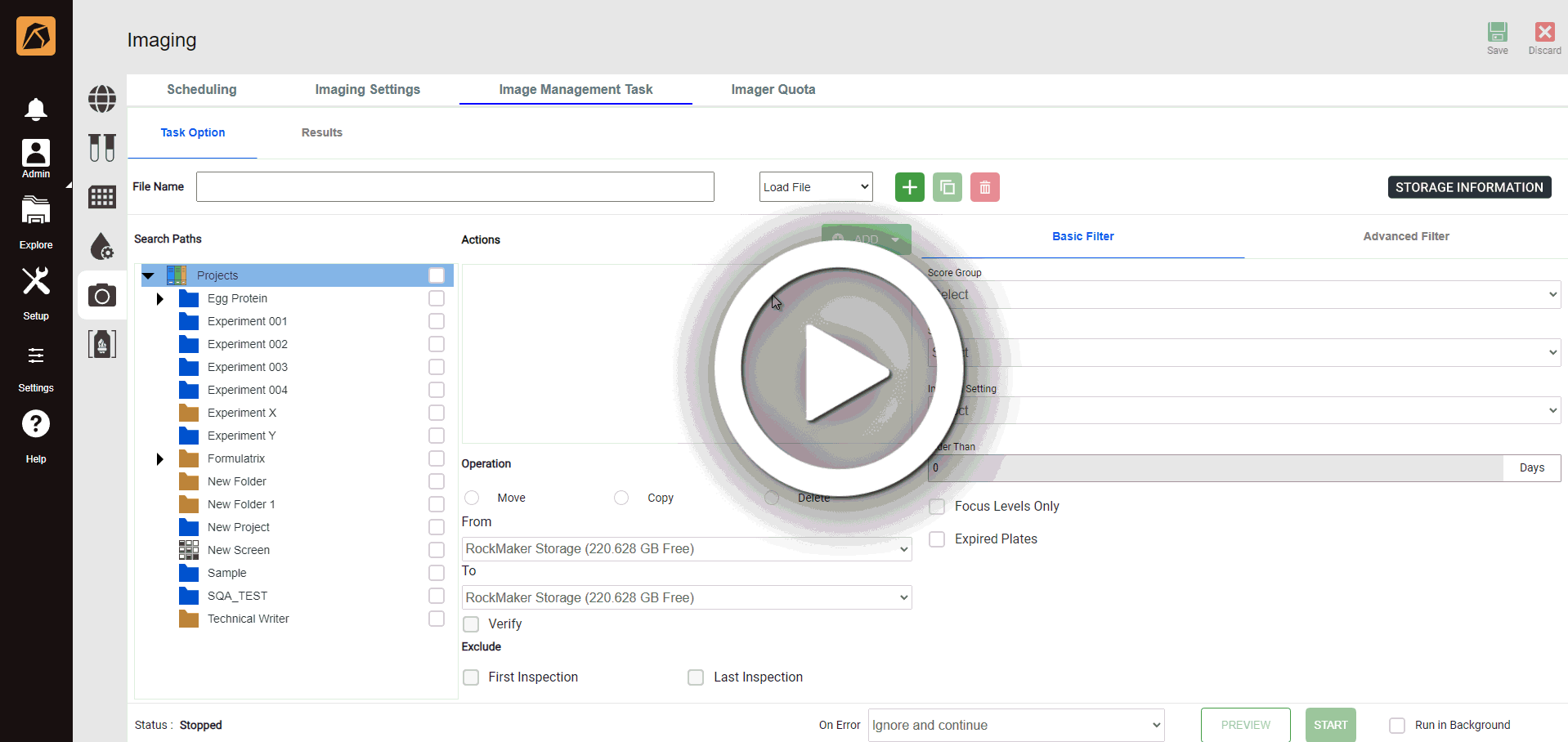The height and width of the screenshot is (742, 1568).
Task: Open the On Error dropdown
Action: (x=1016, y=726)
